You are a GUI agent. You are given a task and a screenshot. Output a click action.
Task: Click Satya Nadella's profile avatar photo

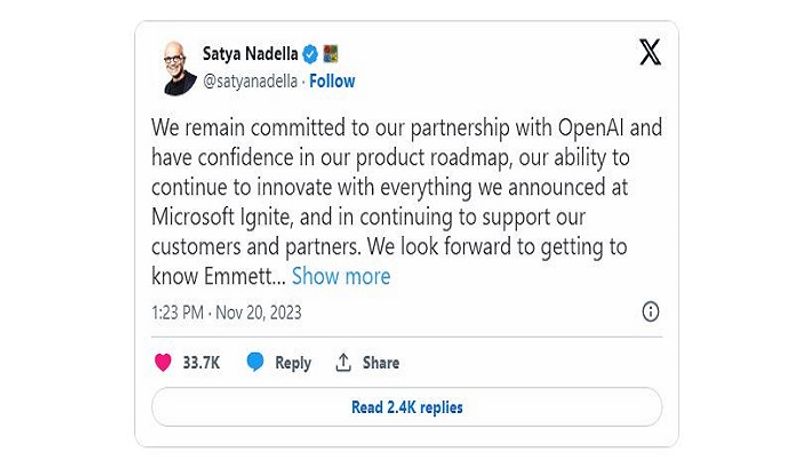(180, 68)
